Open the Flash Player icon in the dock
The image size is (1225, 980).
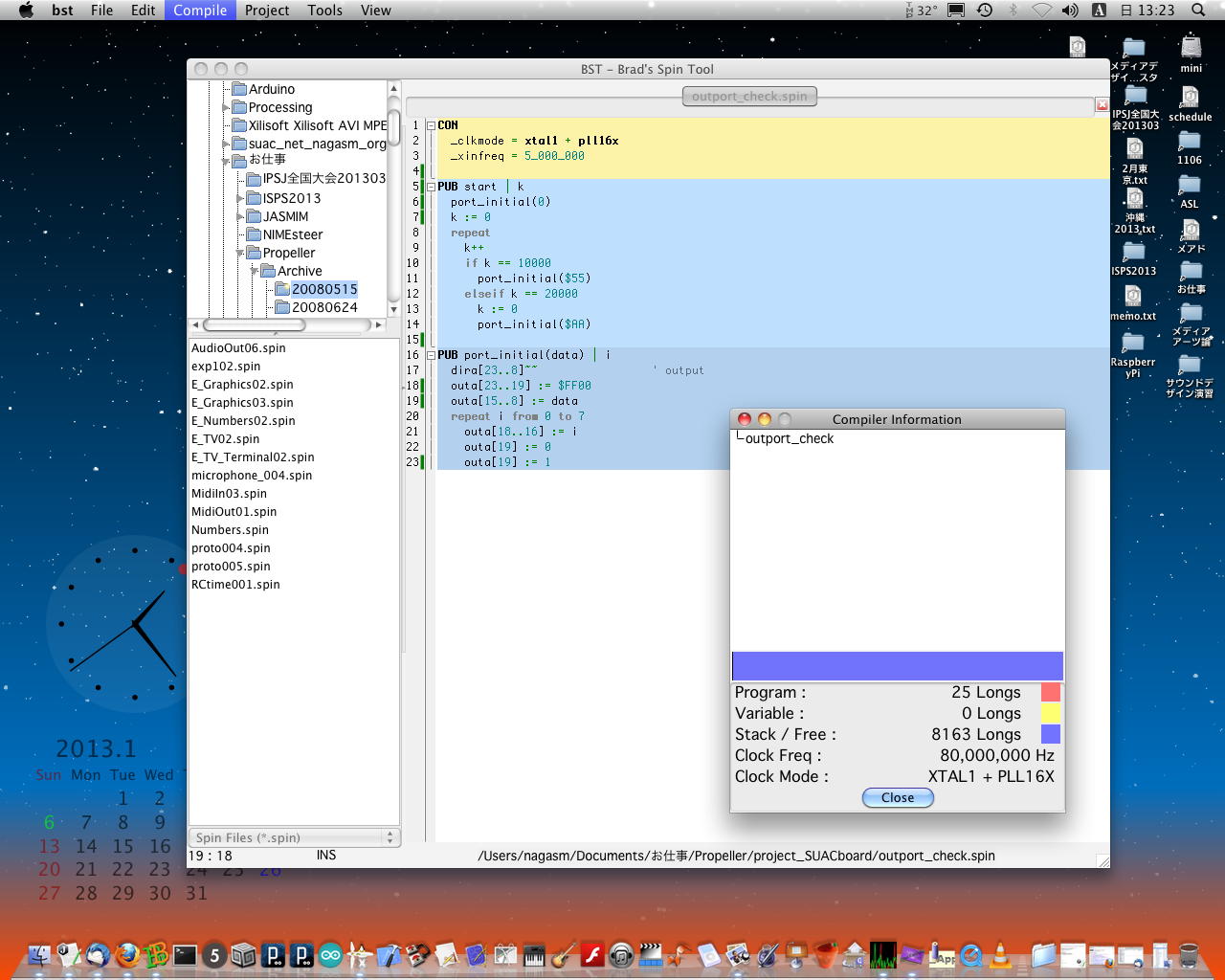[x=592, y=954]
